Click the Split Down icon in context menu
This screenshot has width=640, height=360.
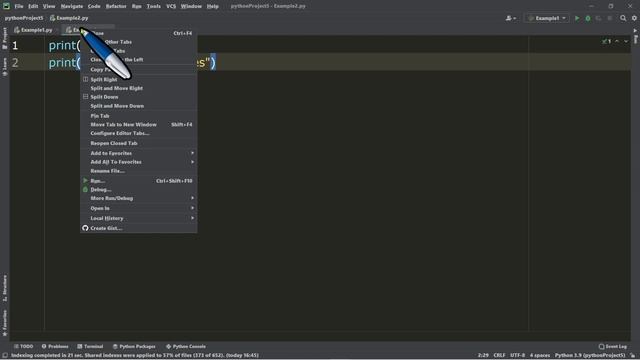click(85, 97)
